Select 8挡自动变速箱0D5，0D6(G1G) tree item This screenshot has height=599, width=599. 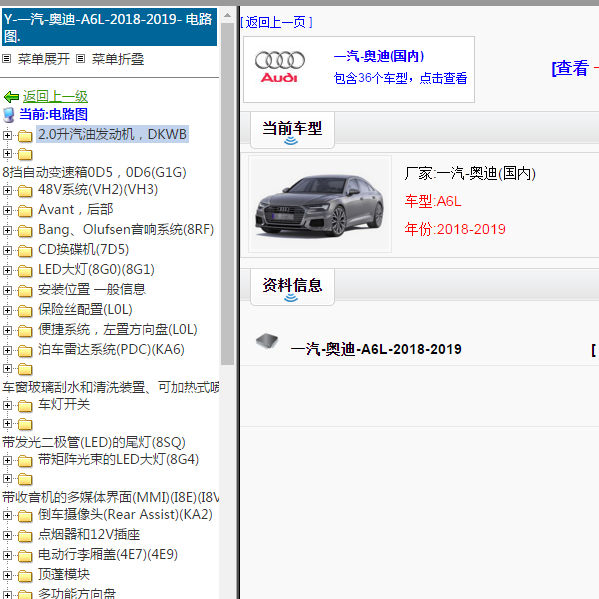94,173
